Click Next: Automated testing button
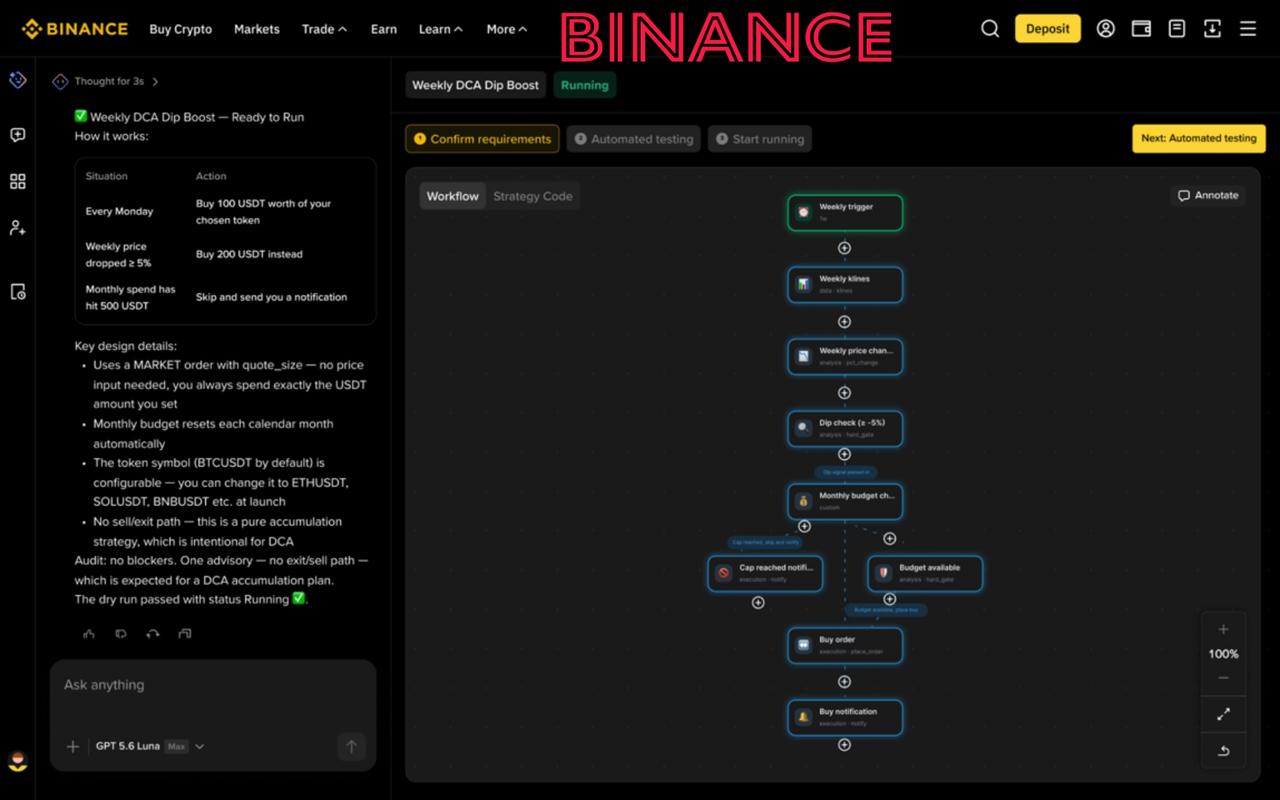The image size is (1280, 800). pyautogui.click(x=1199, y=138)
